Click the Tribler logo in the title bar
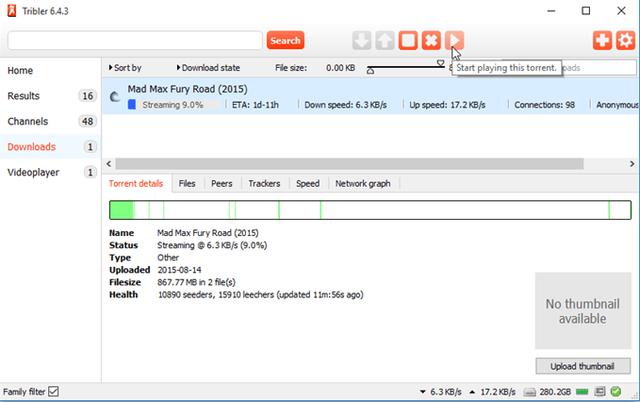The width and height of the screenshot is (640, 402). 12,11
